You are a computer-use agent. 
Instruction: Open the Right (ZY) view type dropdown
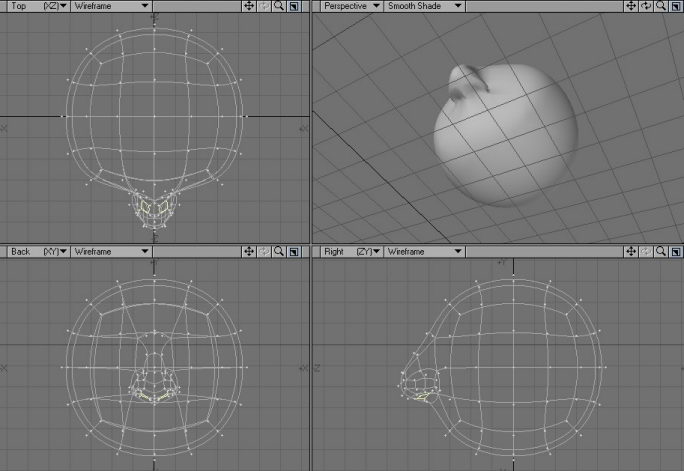coord(351,252)
